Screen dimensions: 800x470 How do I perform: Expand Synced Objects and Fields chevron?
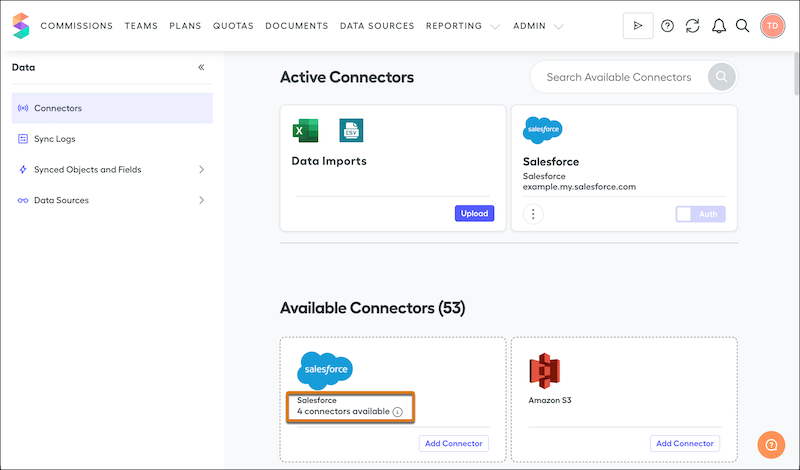[x=201, y=169]
